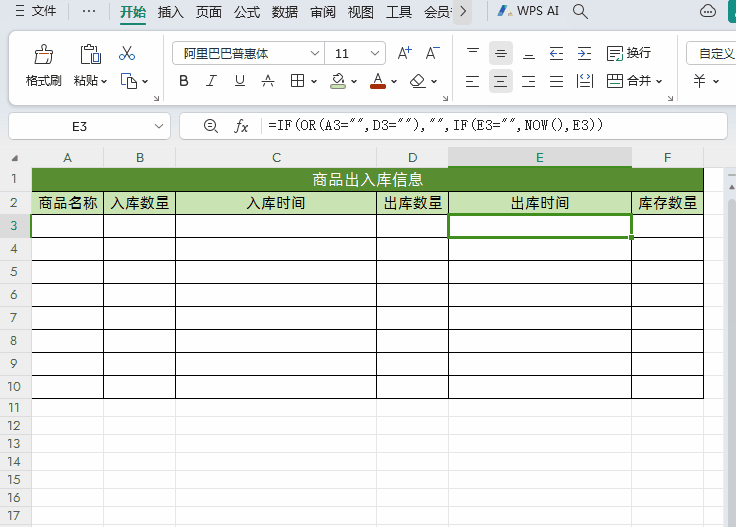
Task: Click the Copy icon in the clipboard group
Action: [x=129, y=81]
